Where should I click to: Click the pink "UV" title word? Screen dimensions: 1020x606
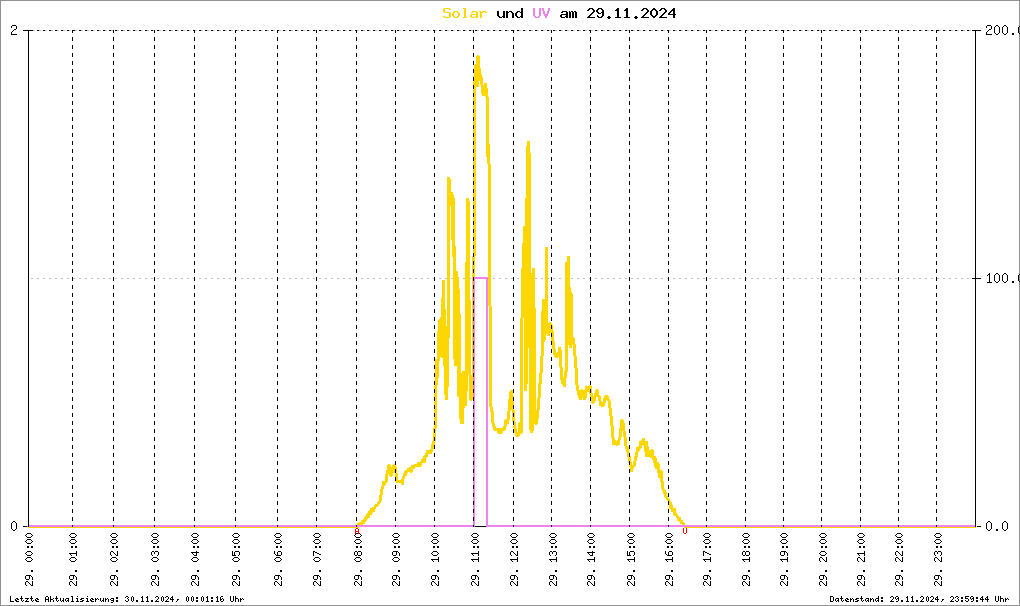click(x=541, y=13)
